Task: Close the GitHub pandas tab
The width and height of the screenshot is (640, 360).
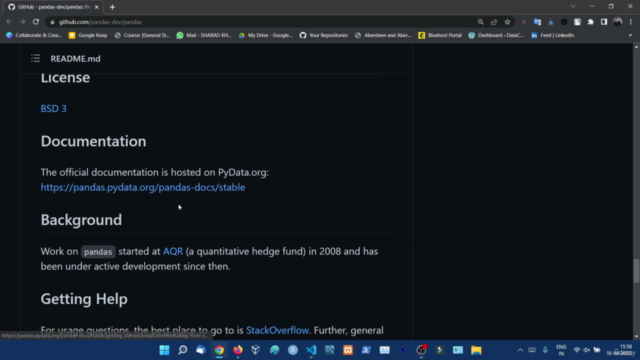Action: pyautogui.click(x=97, y=7)
